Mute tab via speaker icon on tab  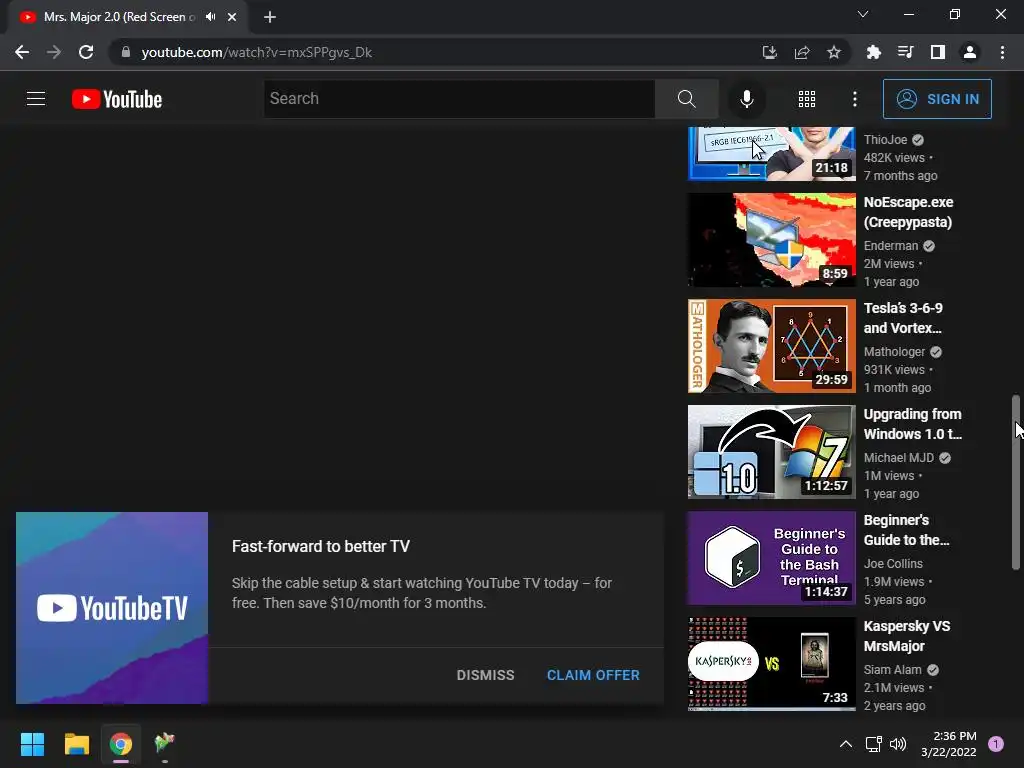tap(210, 17)
